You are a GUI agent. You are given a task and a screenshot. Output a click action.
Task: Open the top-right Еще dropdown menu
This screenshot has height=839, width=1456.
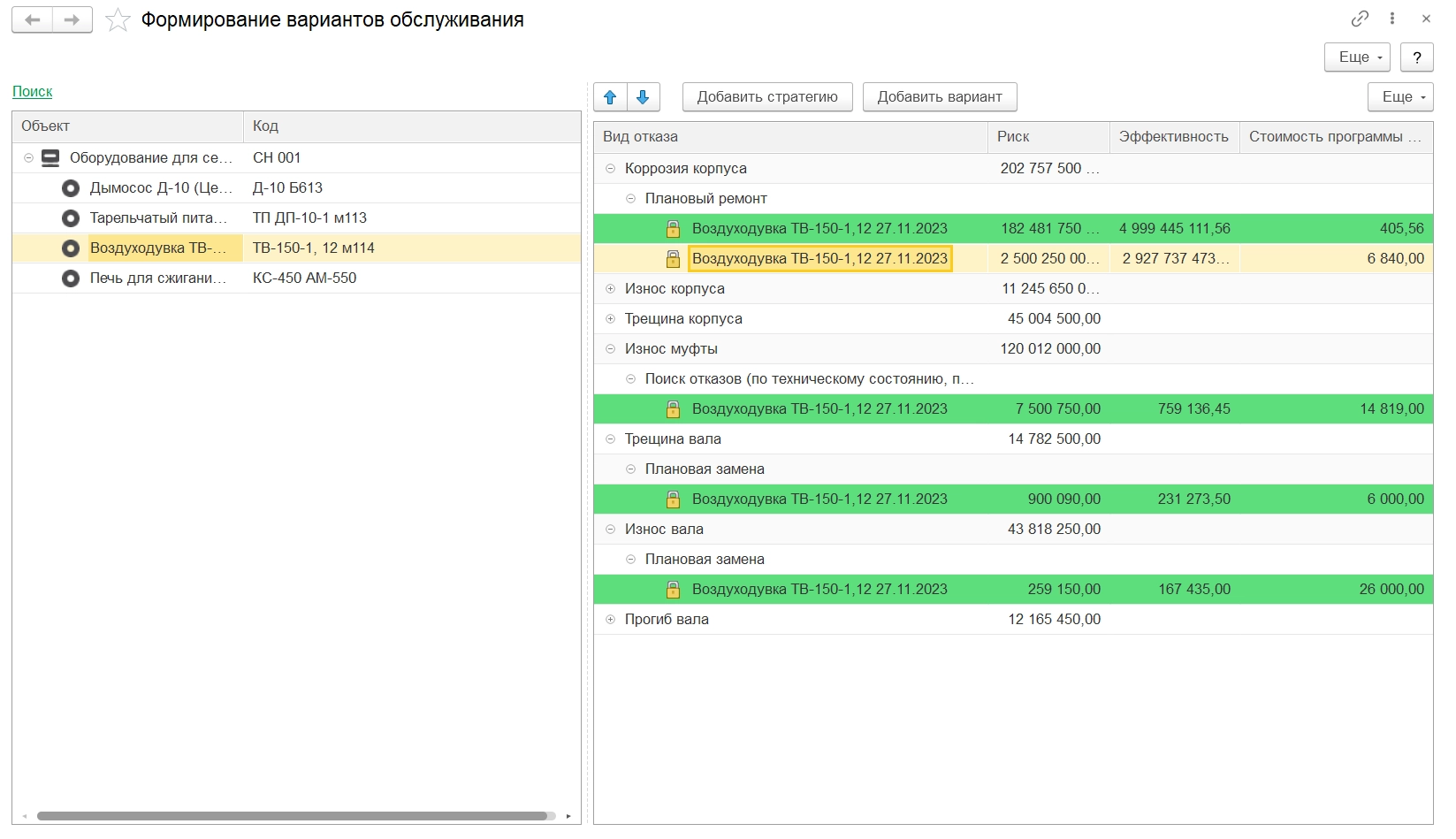click(x=1357, y=57)
